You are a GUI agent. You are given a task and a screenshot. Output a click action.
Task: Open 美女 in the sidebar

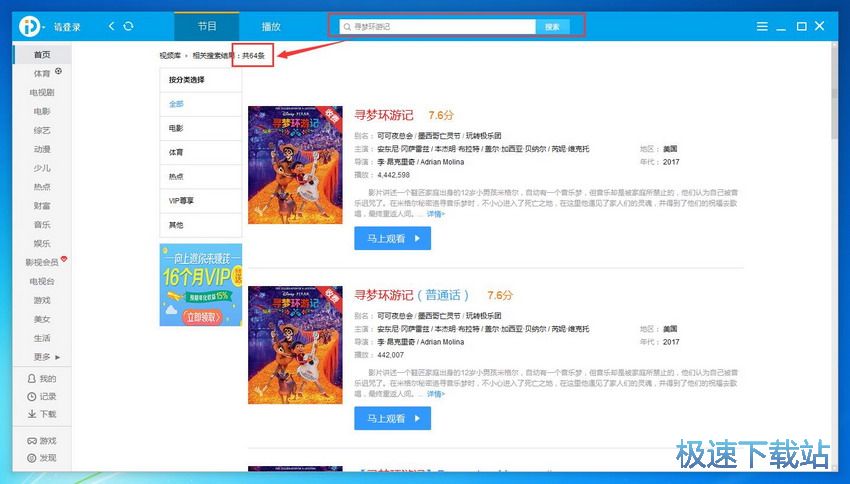coord(42,319)
